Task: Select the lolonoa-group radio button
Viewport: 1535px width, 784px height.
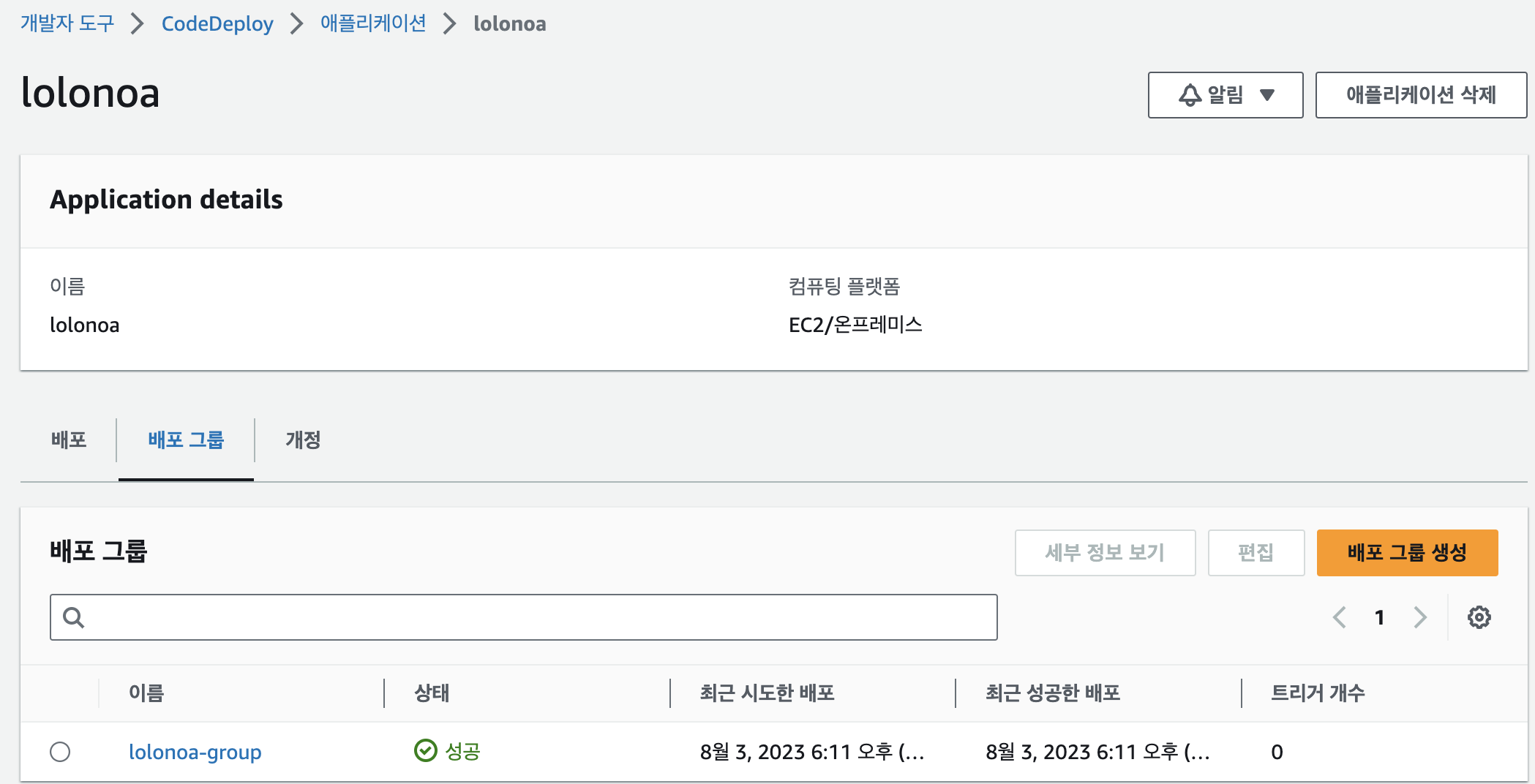Action: click(60, 752)
